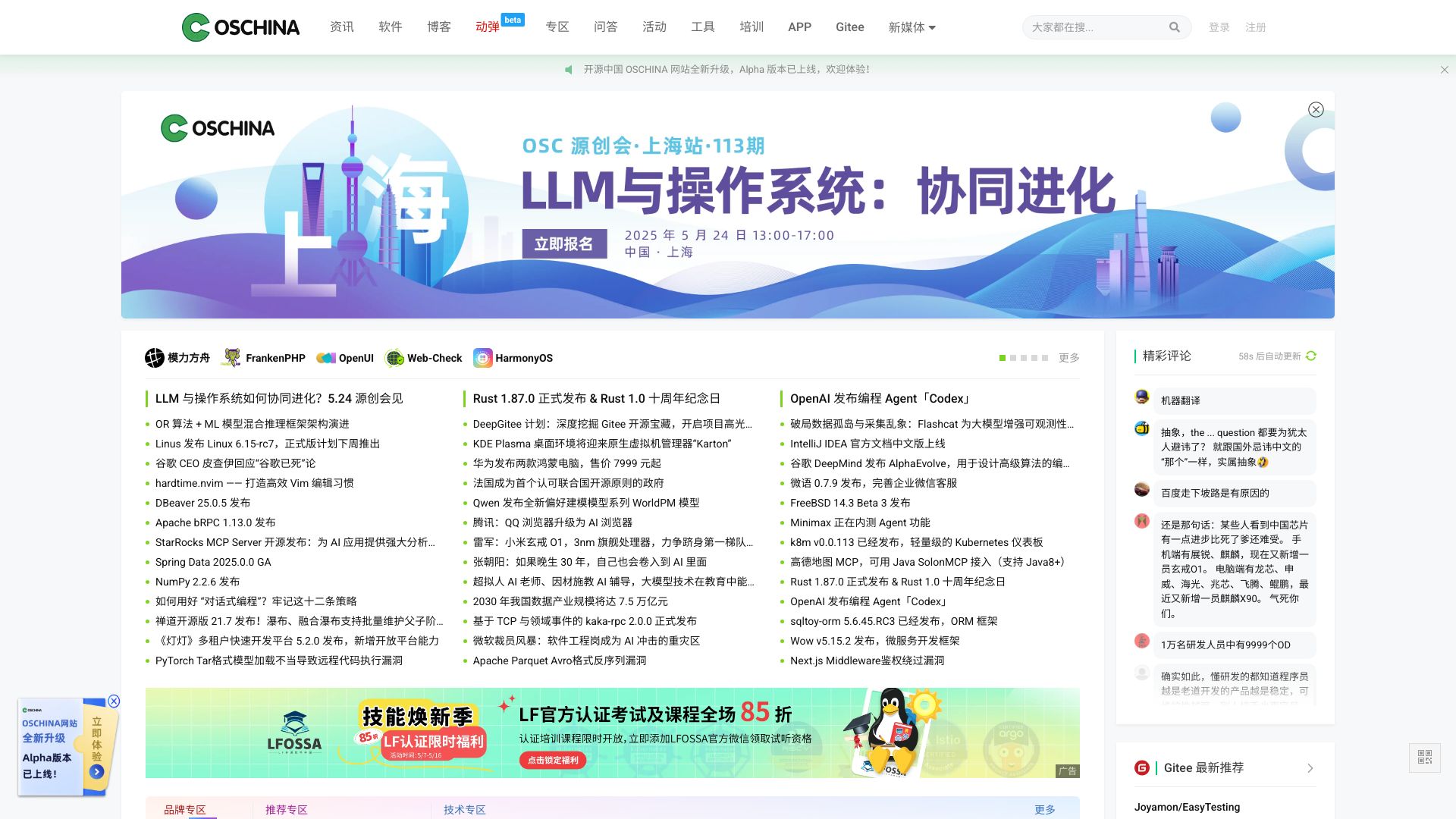This screenshot has height=819, width=1456.
Task: Expand the 新媒体 dropdown menu
Action: pyautogui.click(x=912, y=27)
